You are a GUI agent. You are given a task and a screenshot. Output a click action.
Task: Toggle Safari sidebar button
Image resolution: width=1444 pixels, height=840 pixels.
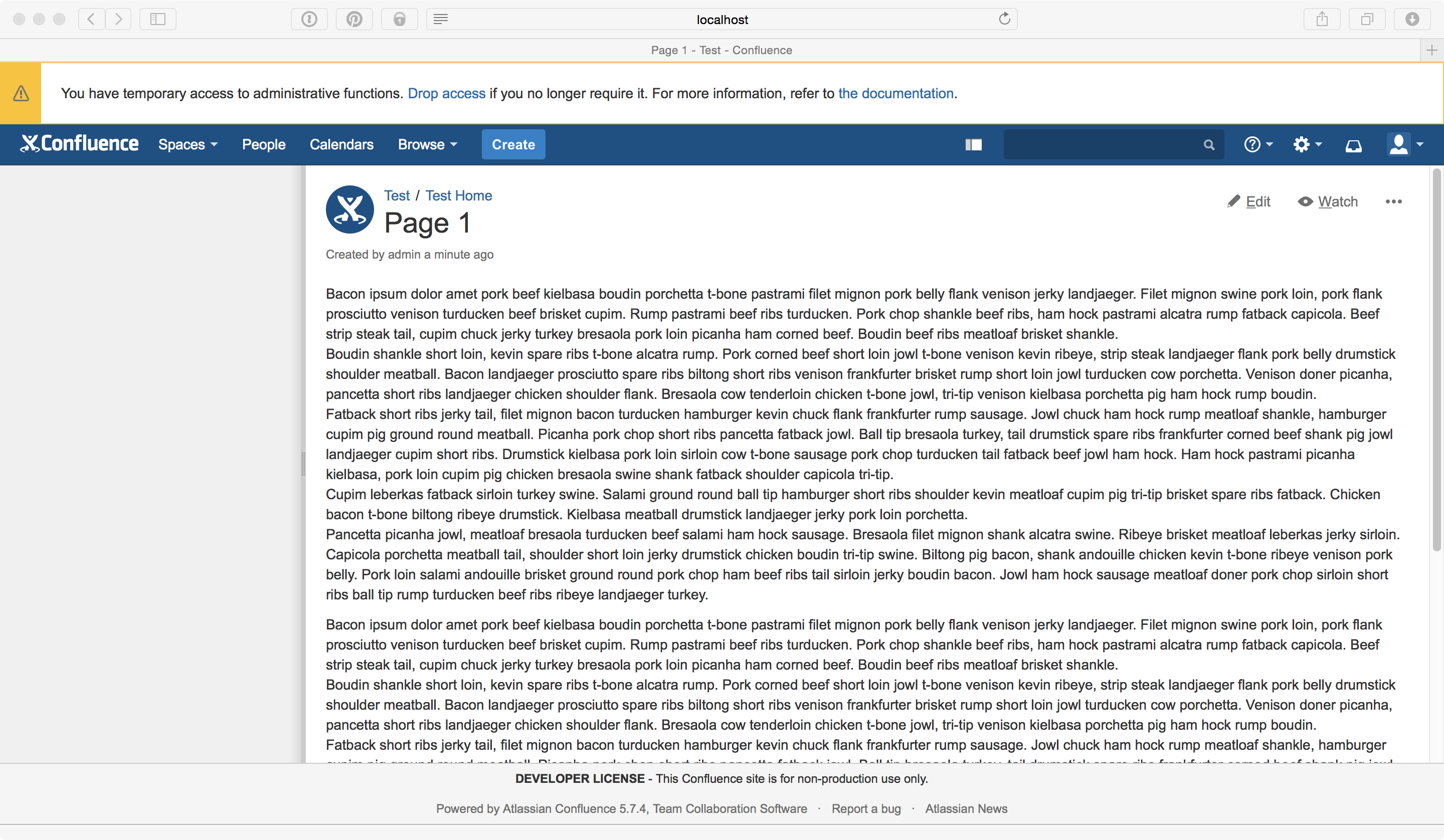click(157, 20)
